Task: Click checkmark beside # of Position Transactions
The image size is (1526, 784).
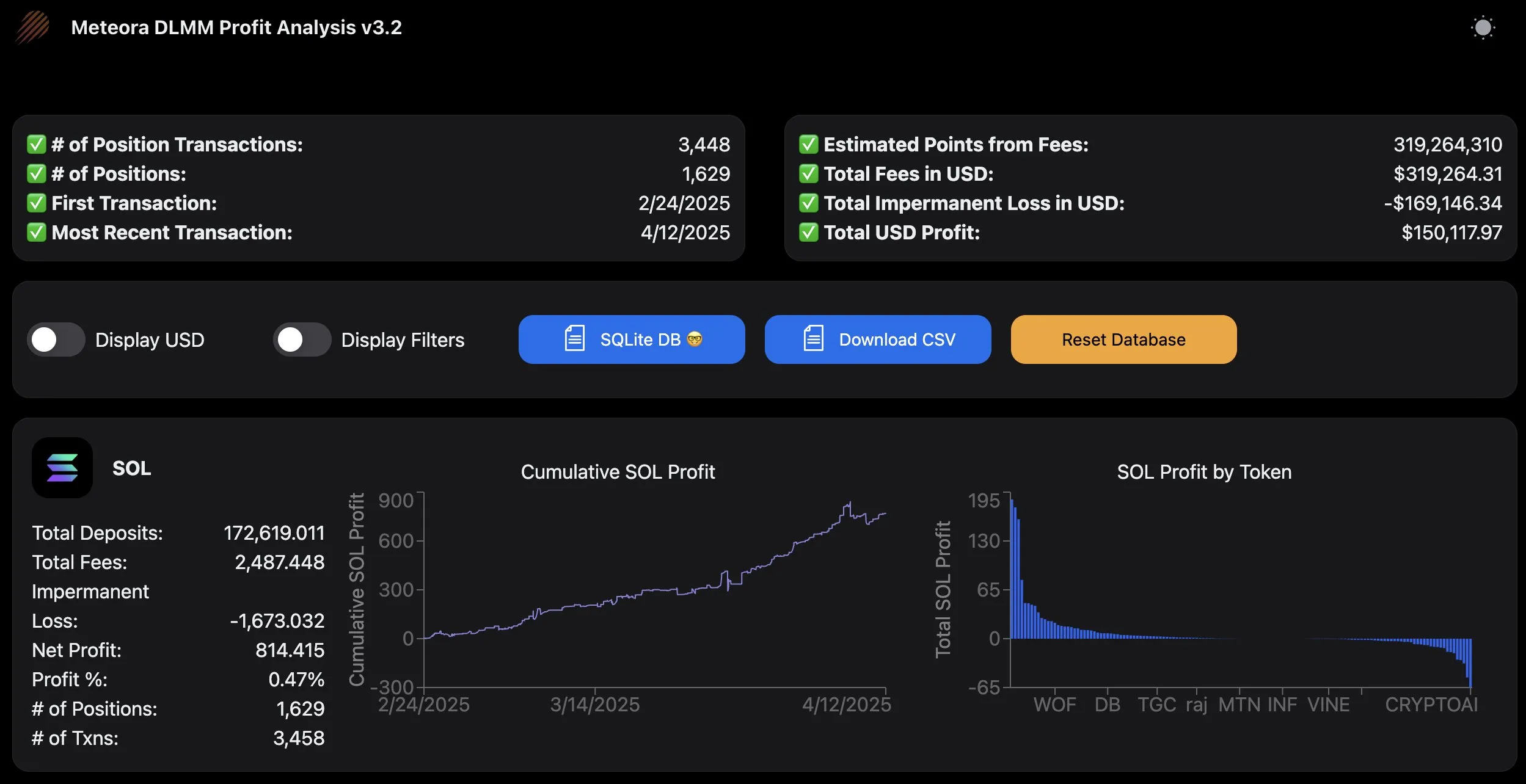Action: click(37, 144)
